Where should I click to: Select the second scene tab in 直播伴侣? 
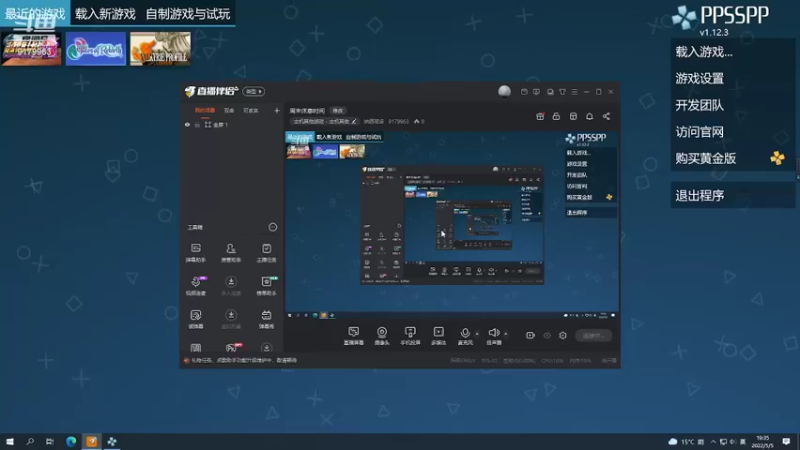pyautogui.click(x=229, y=111)
